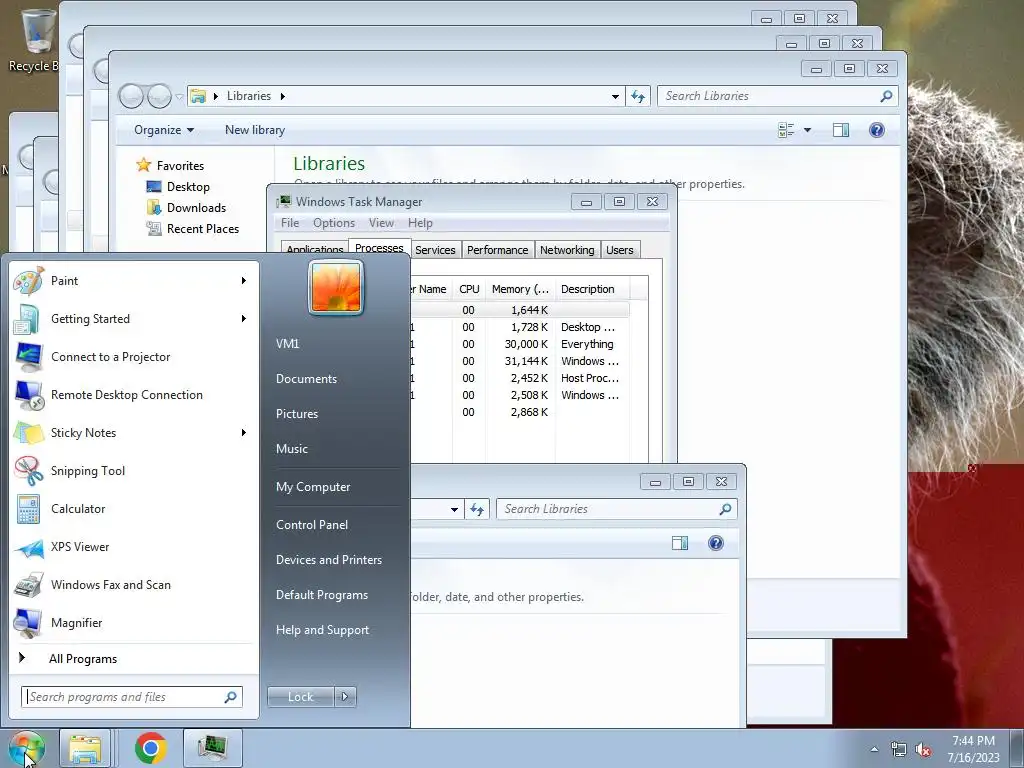Open Task Manager View menu
The width and height of the screenshot is (1024, 768).
[381, 223]
